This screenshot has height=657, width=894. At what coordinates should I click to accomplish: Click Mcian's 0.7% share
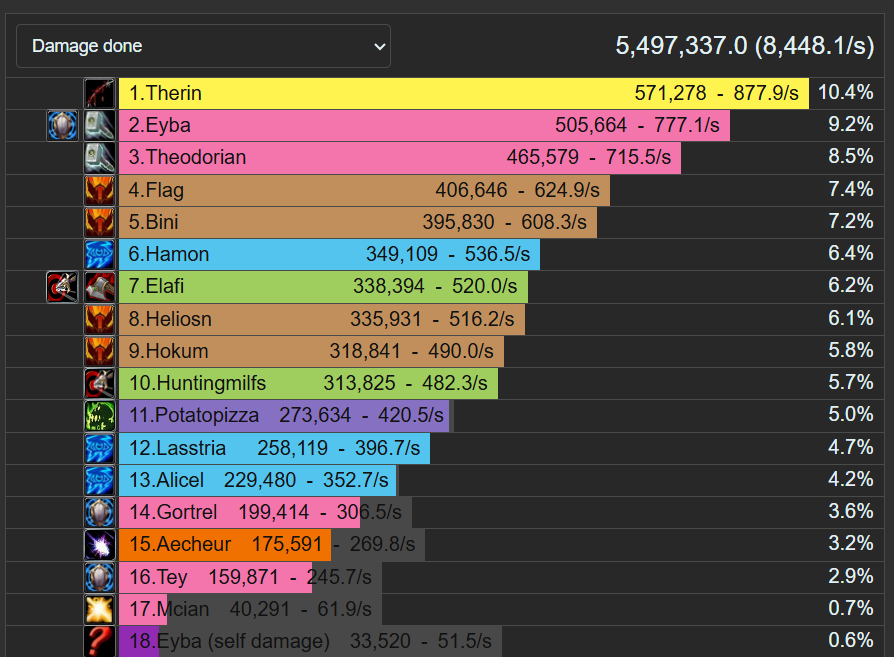(851, 608)
